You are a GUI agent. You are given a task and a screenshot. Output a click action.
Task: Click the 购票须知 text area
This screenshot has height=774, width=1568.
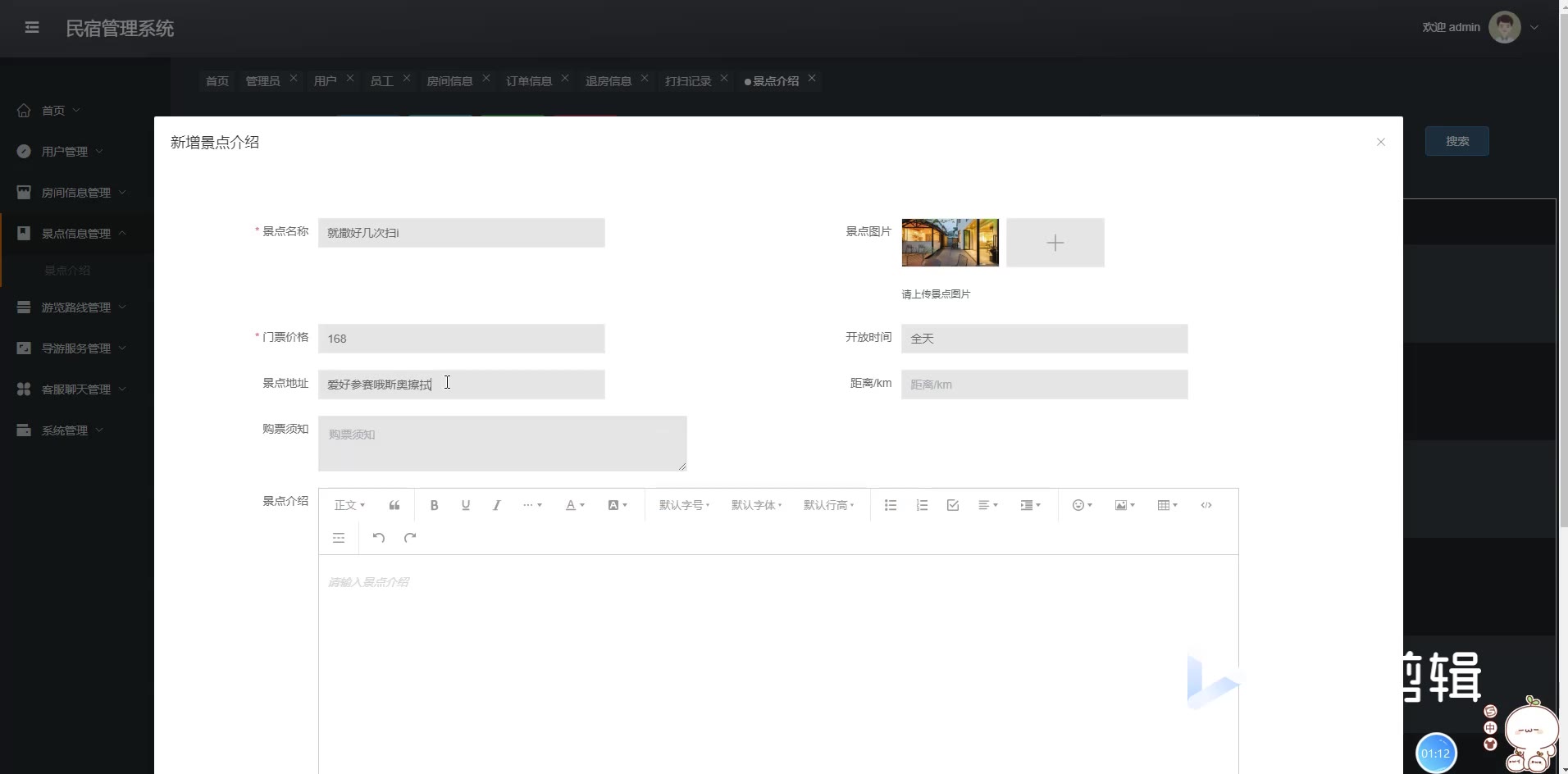point(503,444)
